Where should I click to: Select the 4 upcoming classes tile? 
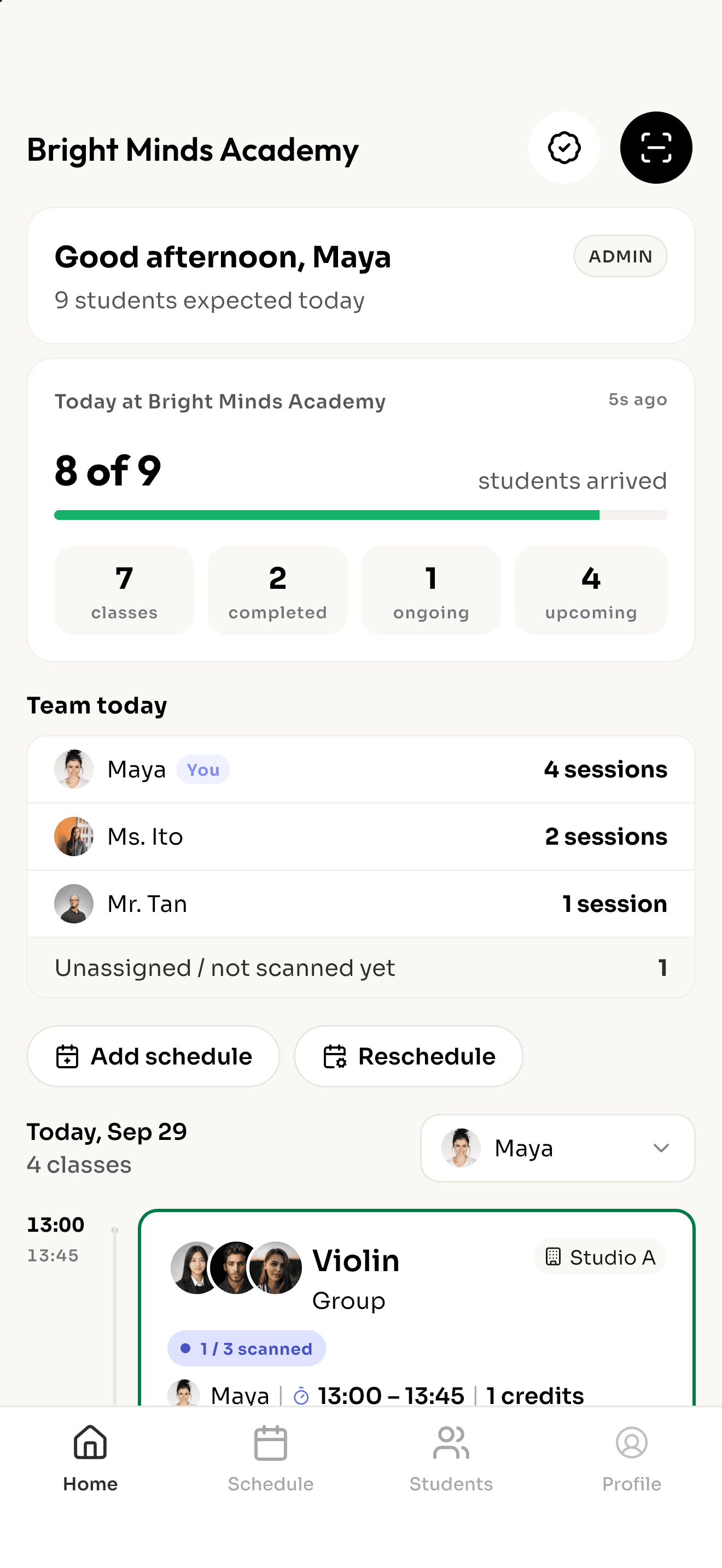591,590
